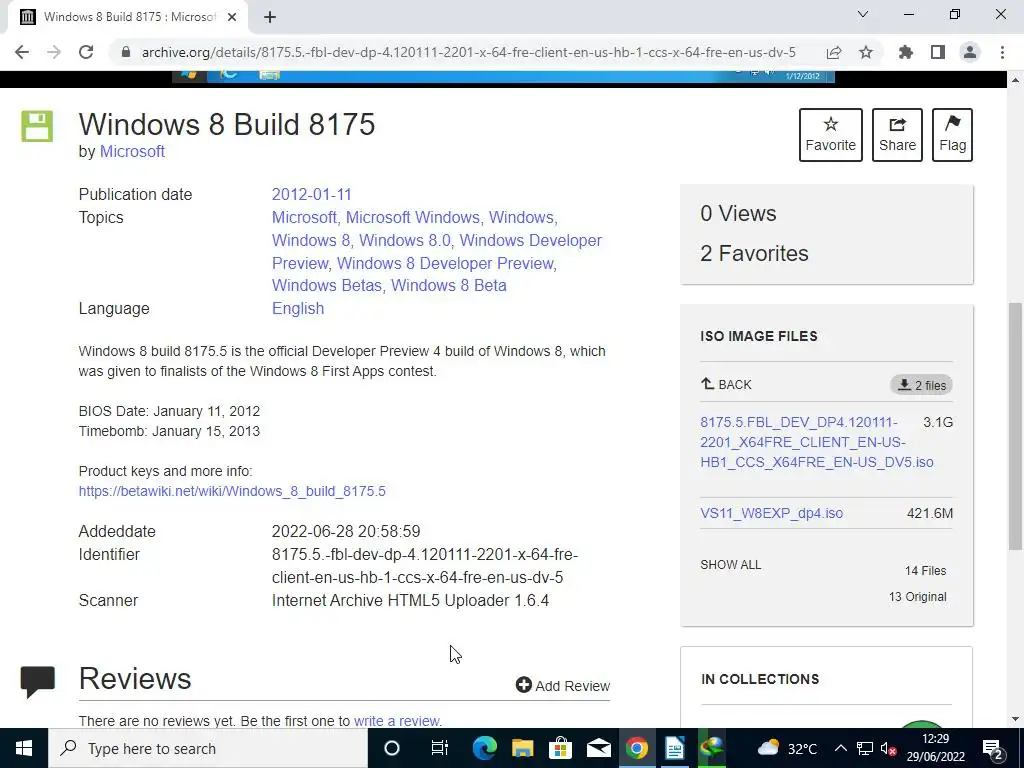
Task: Expand the system tray hidden icons chevron
Action: 841,748
